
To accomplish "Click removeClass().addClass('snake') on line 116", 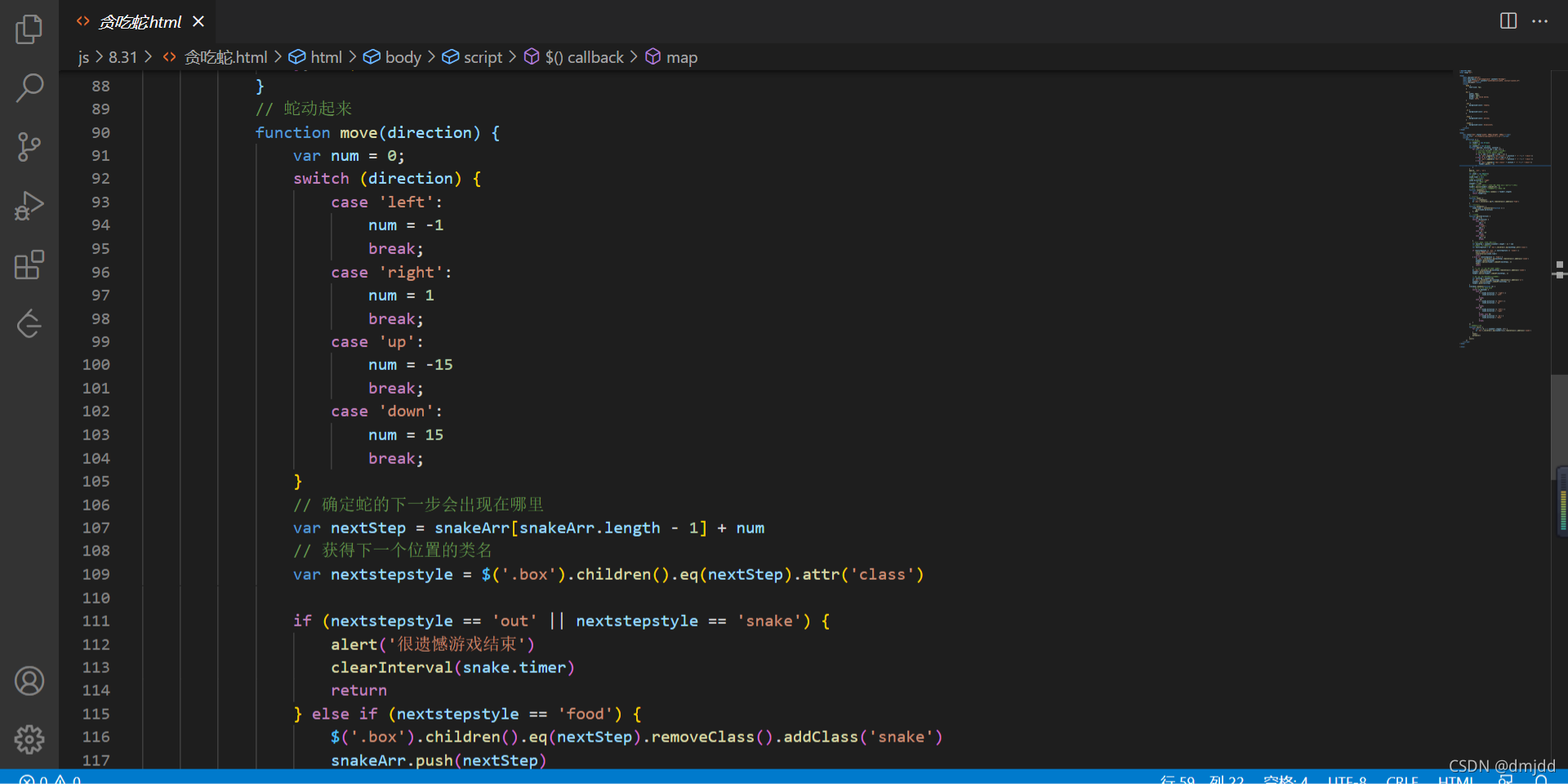I will click(796, 737).
